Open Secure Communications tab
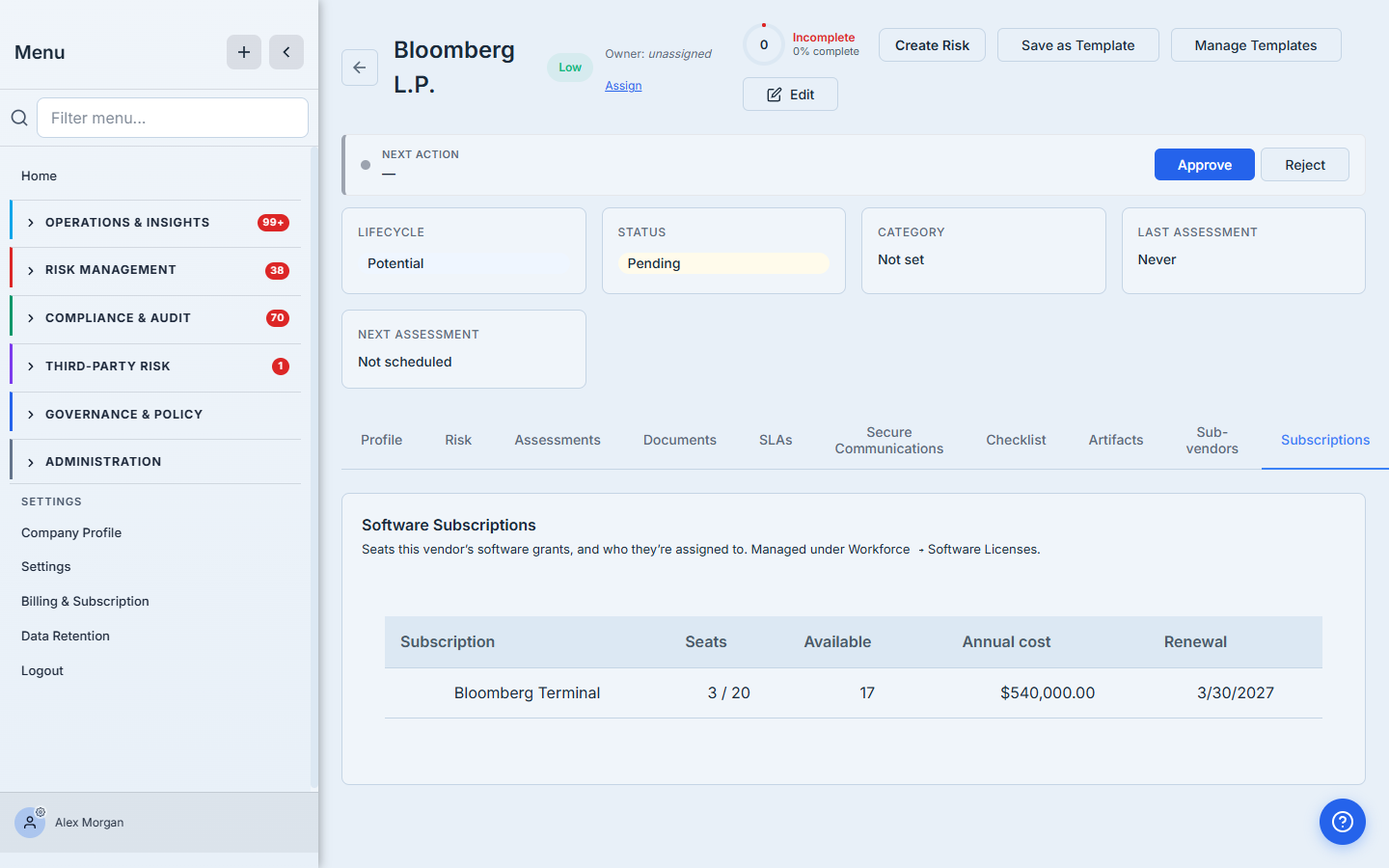 click(x=889, y=440)
